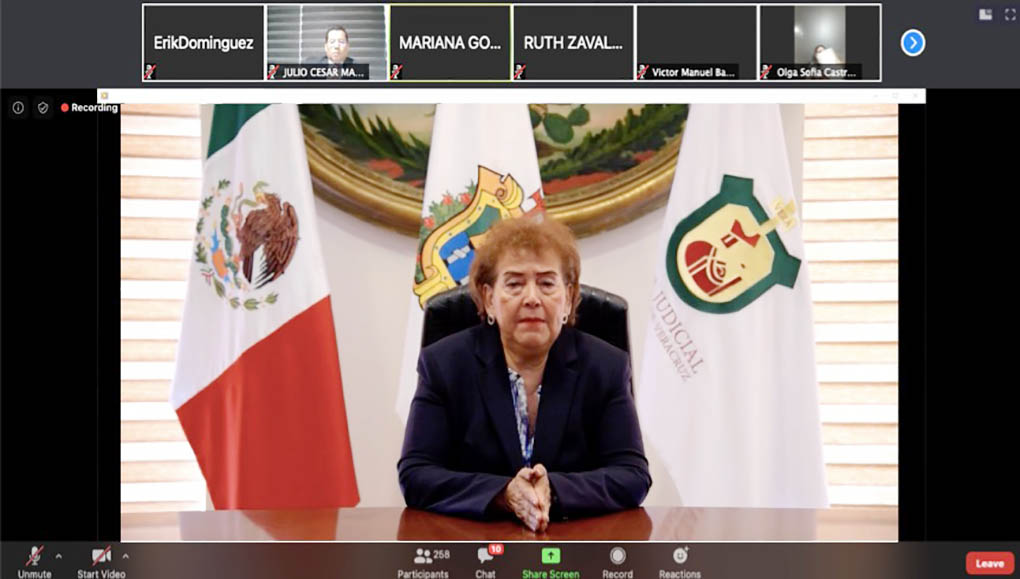
Task: Expand video options arrow beside Start Video
Action: point(125,556)
